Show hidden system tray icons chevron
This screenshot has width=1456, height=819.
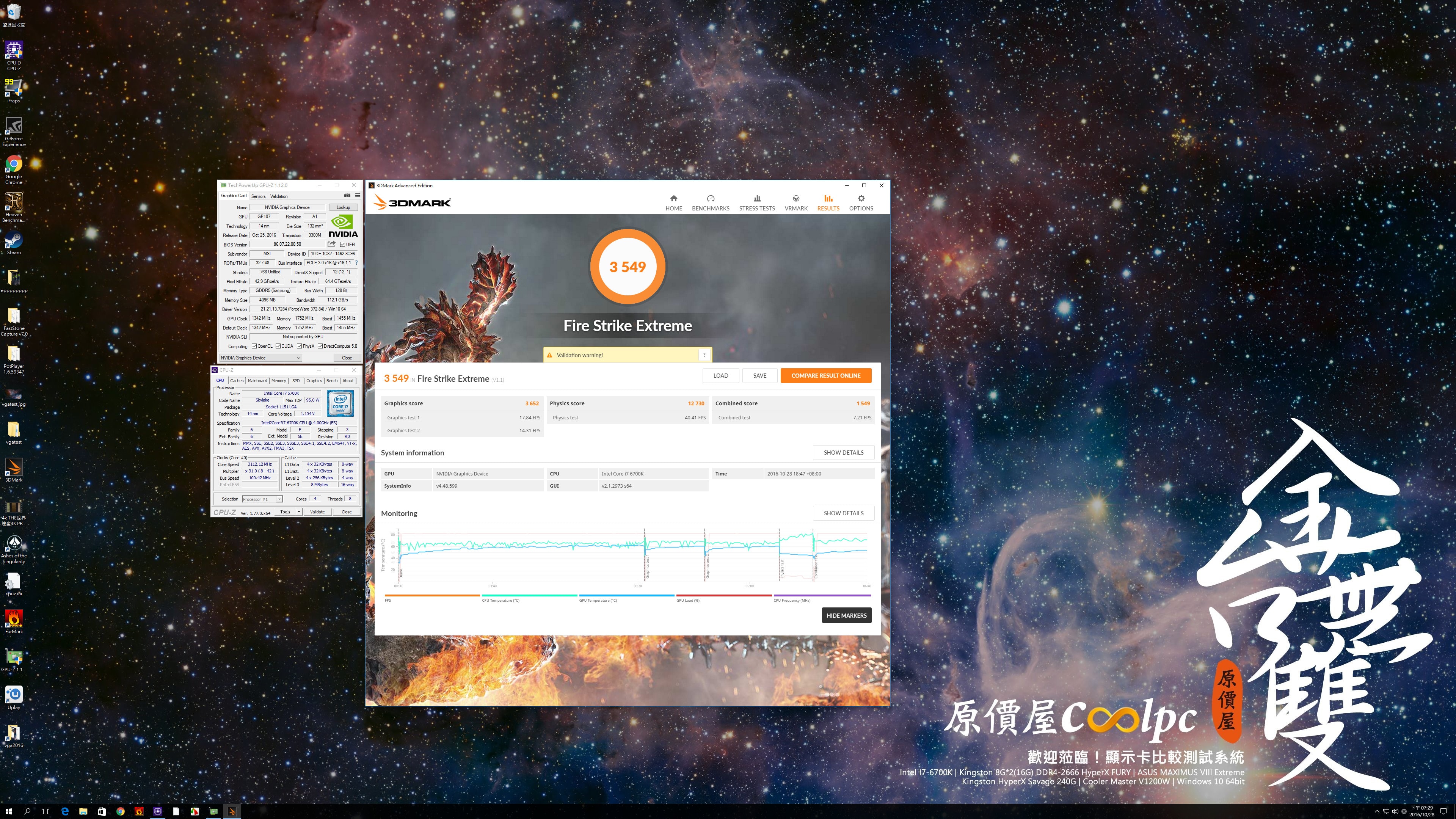pyautogui.click(x=1377, y=812)
